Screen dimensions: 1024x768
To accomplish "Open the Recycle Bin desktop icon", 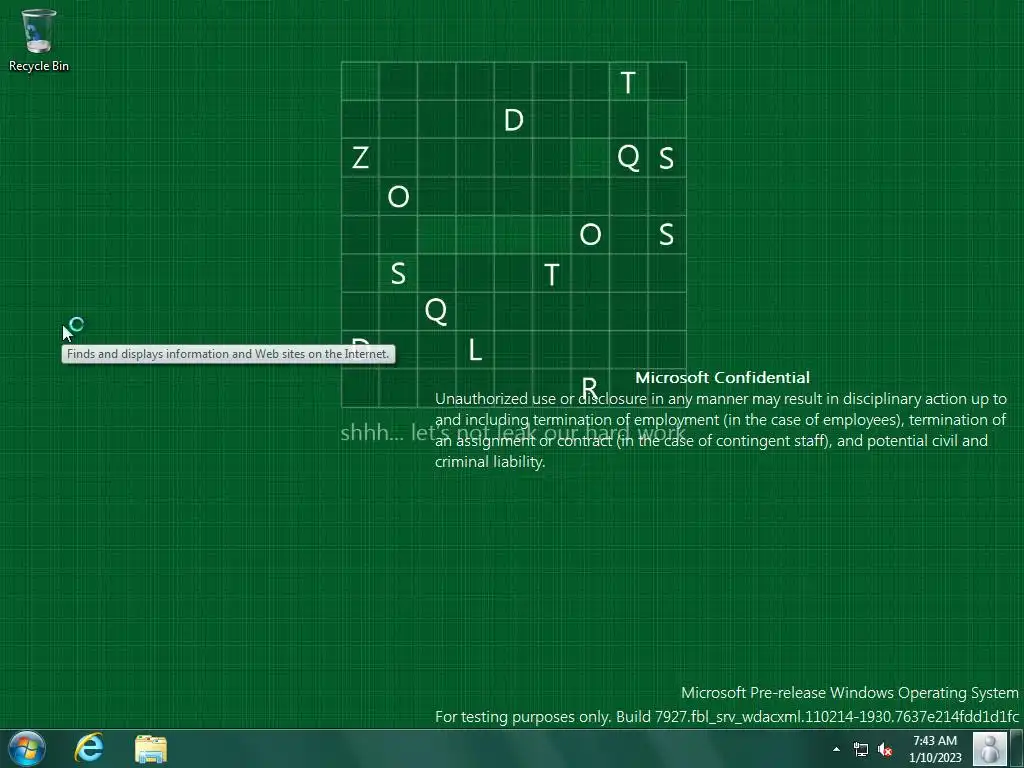I will 39,40.
